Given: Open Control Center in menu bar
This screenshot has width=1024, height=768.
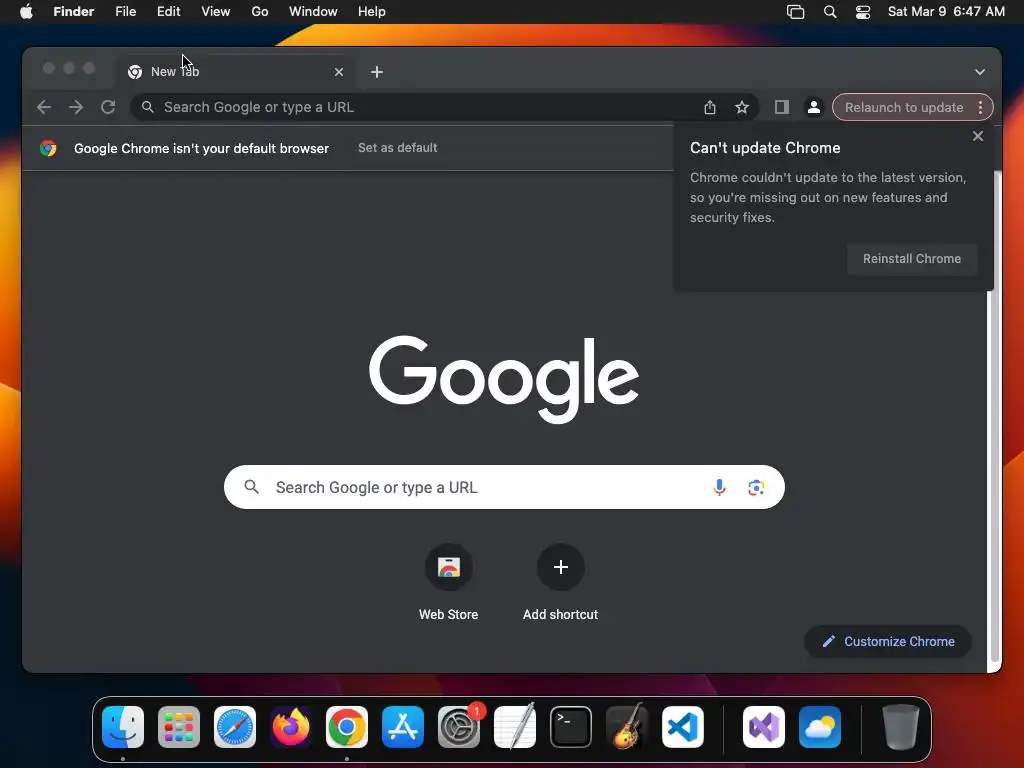Looking at the screenshot, I should coord(863,12).
